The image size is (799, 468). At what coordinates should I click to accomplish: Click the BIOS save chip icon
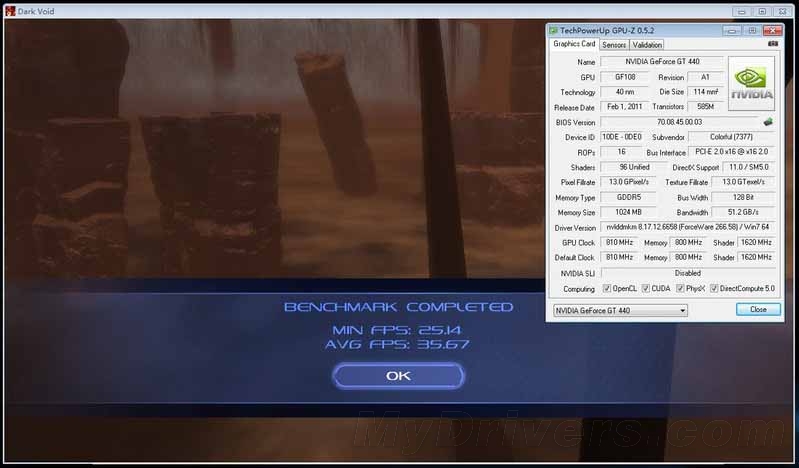pos(768,122)
